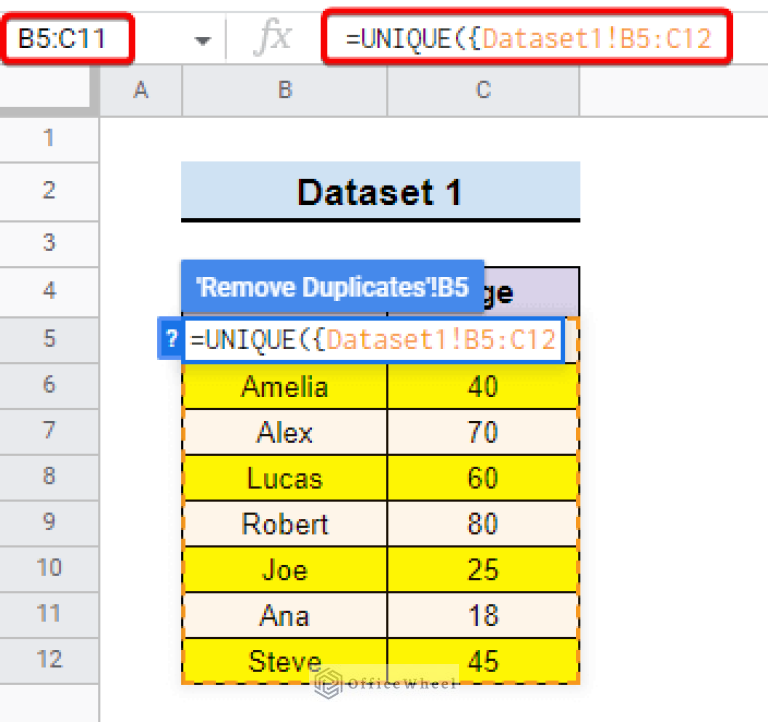Select the cell containing Ana
This screenshot has height=722, width=768.
pos(285,615)
